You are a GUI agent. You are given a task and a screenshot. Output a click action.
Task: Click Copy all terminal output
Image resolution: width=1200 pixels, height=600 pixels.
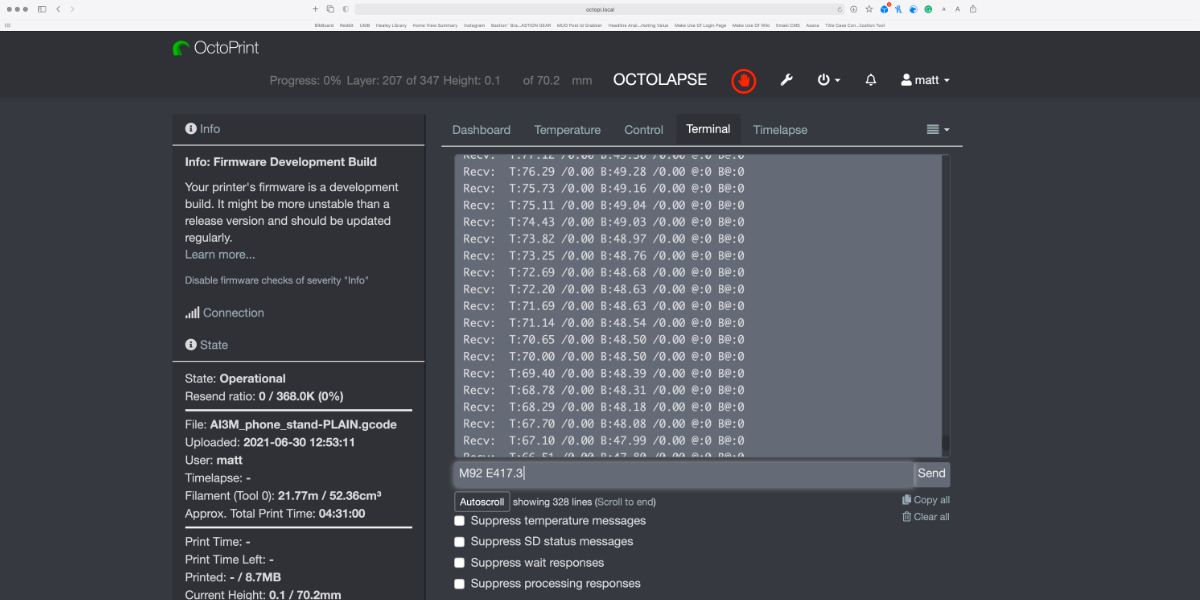[x=926, y=499]
